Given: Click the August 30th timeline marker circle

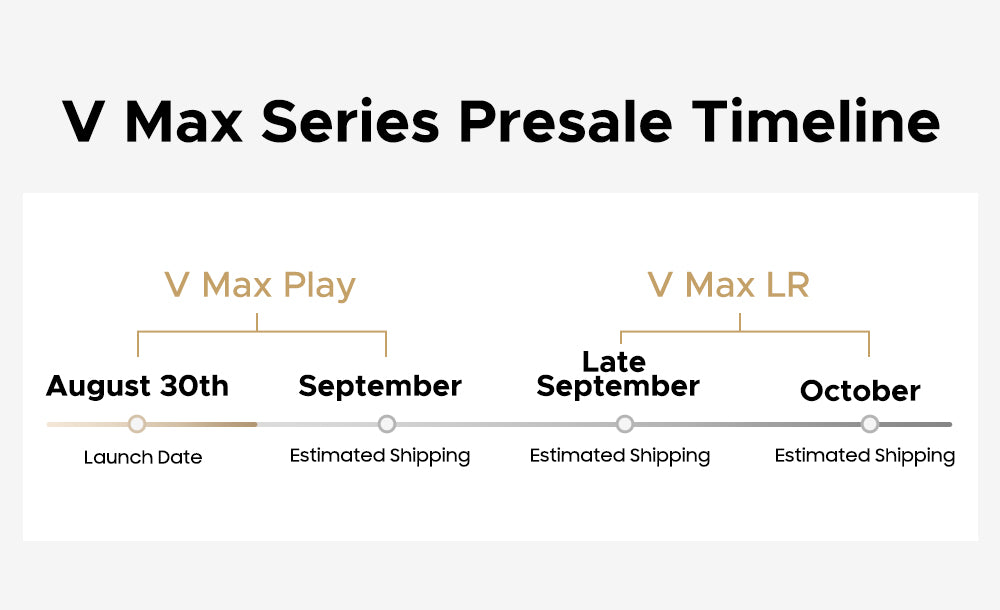Looking at the screenshot, I should [136, 424].
